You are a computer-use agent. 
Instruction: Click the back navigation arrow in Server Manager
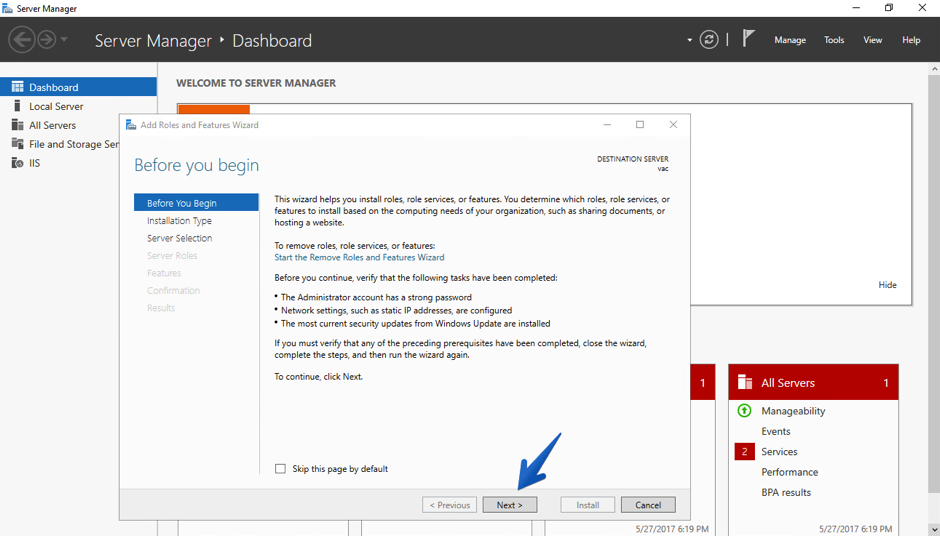coord(22,40)
